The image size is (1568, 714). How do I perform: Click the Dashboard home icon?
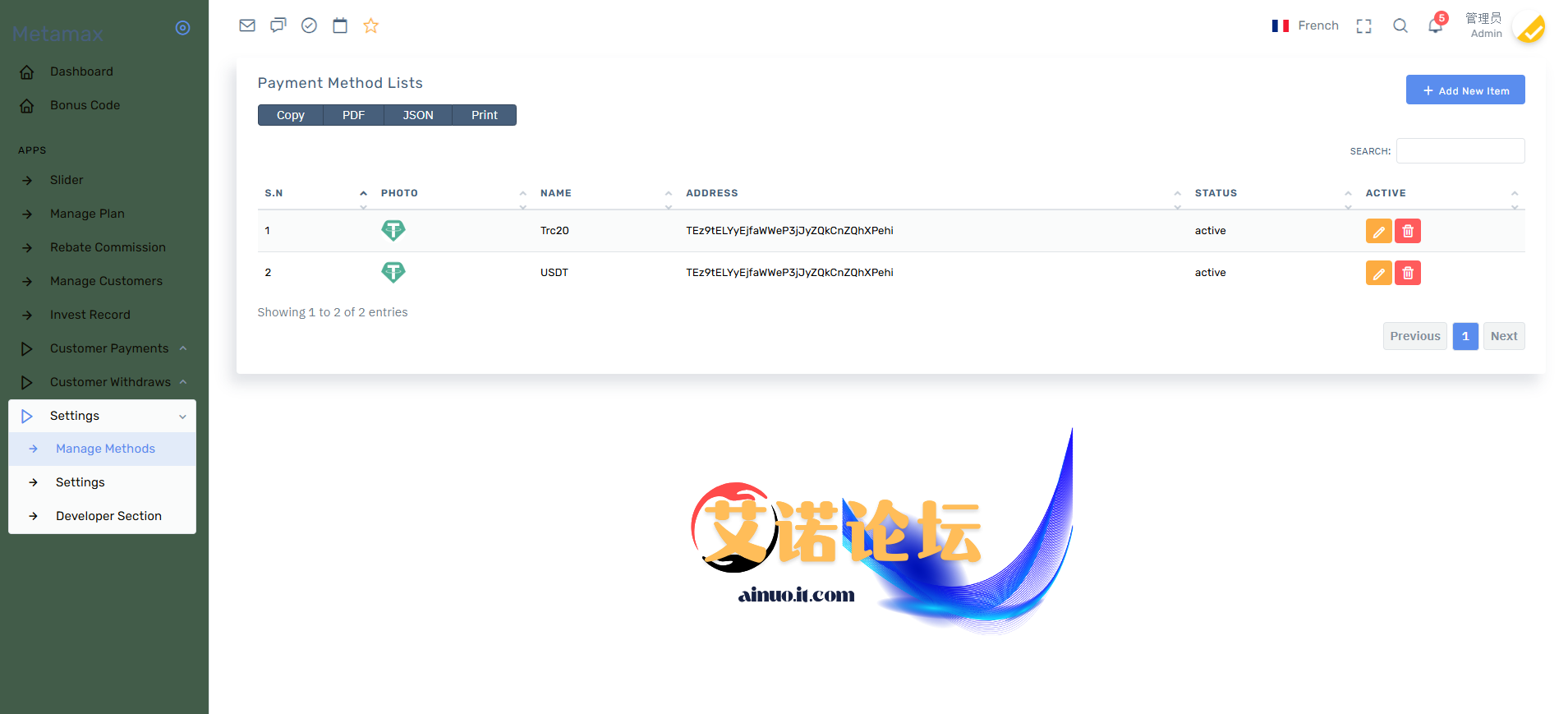point(27,71)
